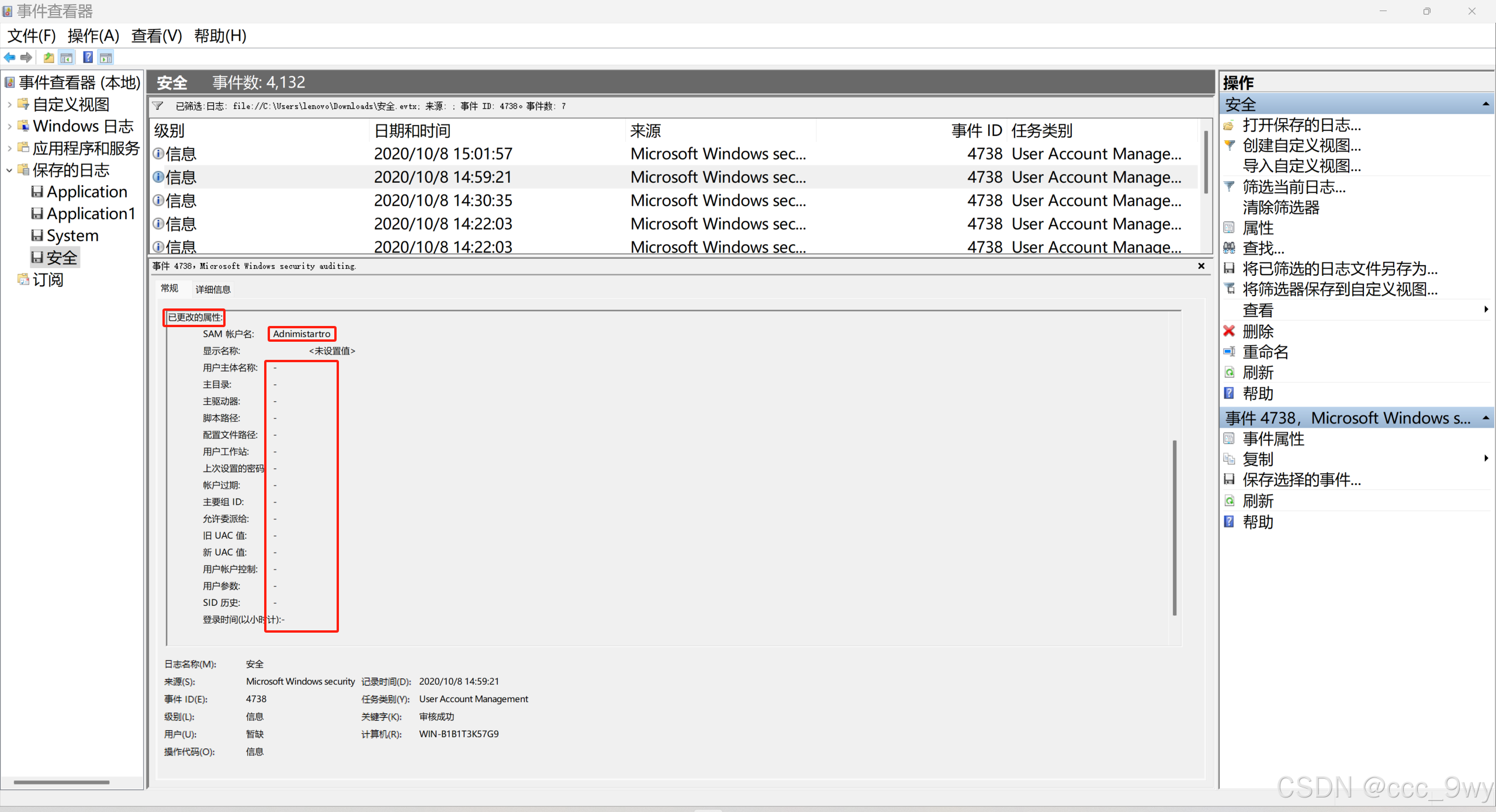The height and width of the screenshot is (812, 1496).
Task: Click the forward arrow toolbar icon
Action: point(26,57)
